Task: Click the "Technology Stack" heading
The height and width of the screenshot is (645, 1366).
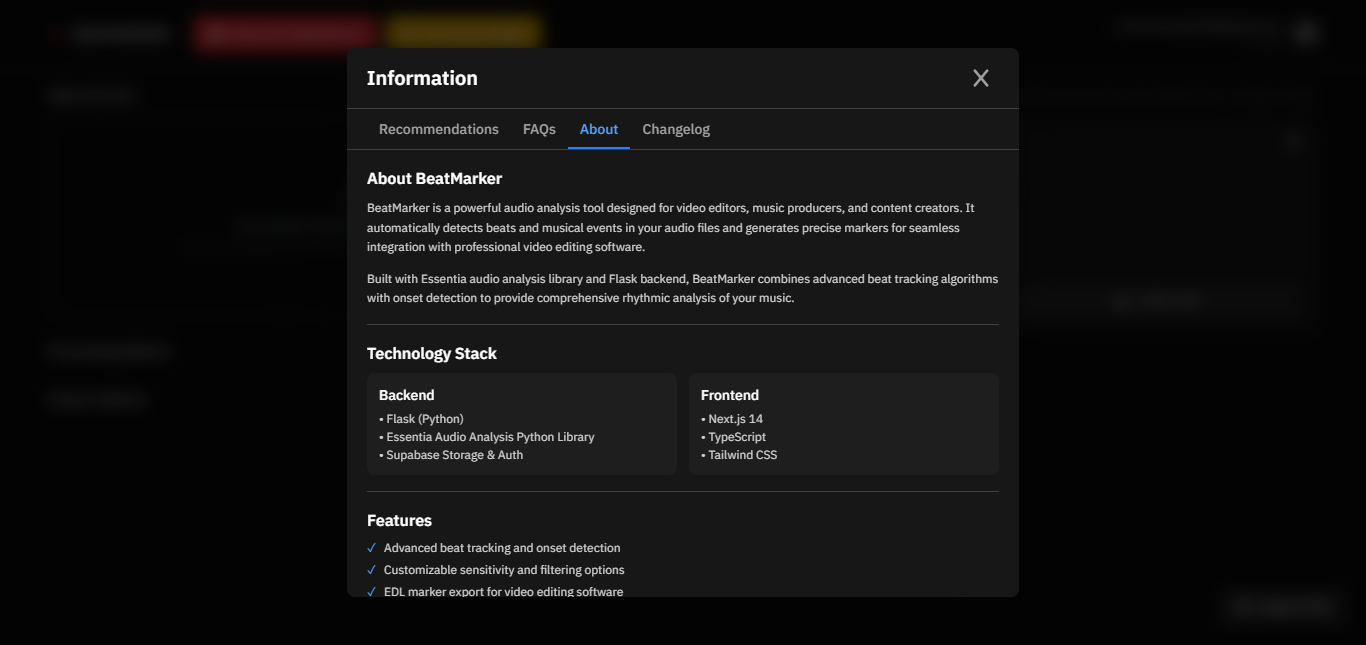Action: [432, 354]
